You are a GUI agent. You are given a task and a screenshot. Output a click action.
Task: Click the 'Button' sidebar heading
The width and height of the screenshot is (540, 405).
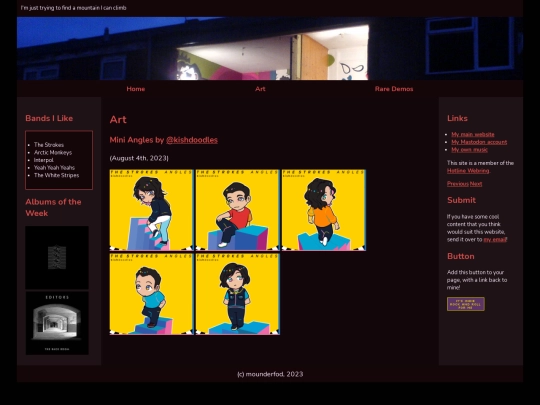460,256
